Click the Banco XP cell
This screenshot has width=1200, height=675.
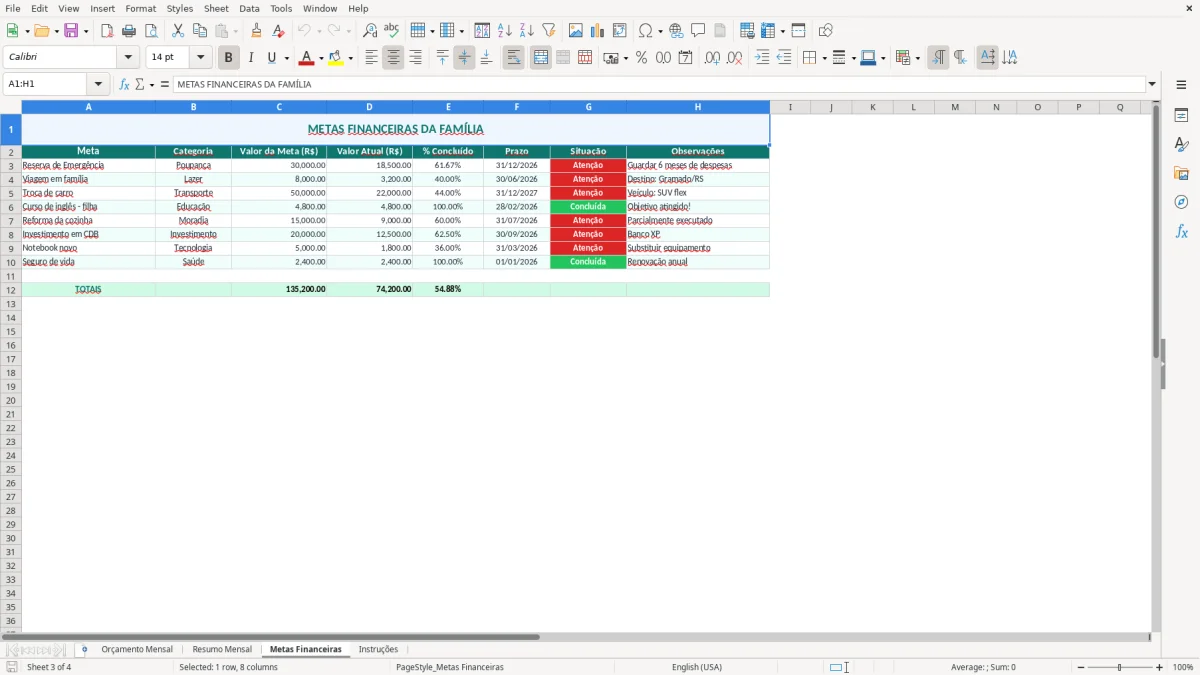point(698,234)
